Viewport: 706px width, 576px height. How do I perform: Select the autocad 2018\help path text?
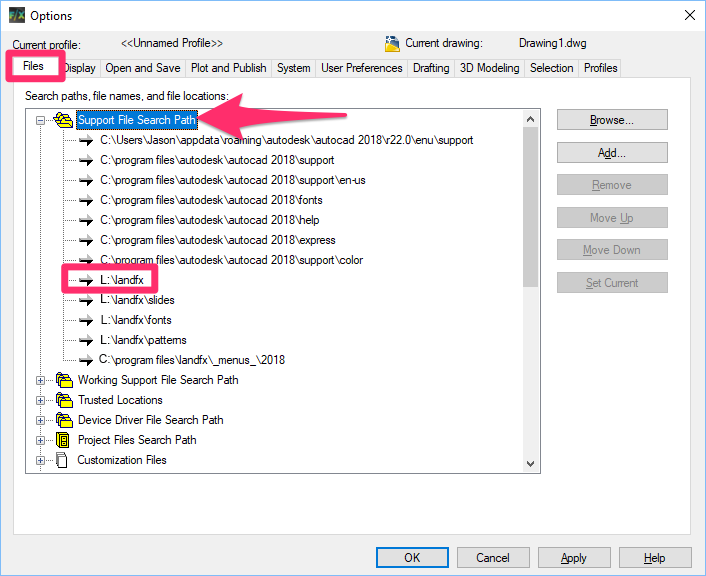point(209,220)
